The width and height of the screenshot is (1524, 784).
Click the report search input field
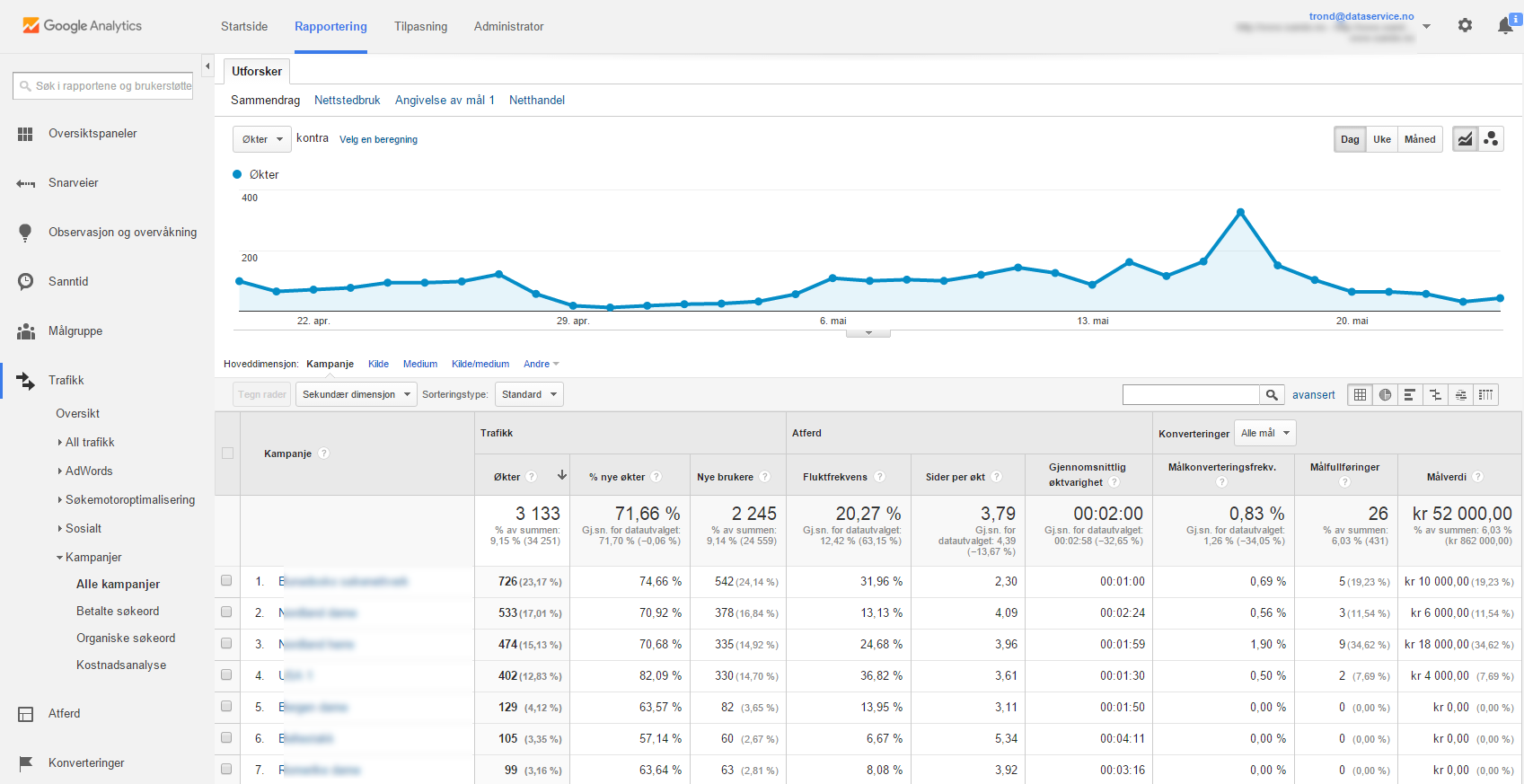point(102,86)
